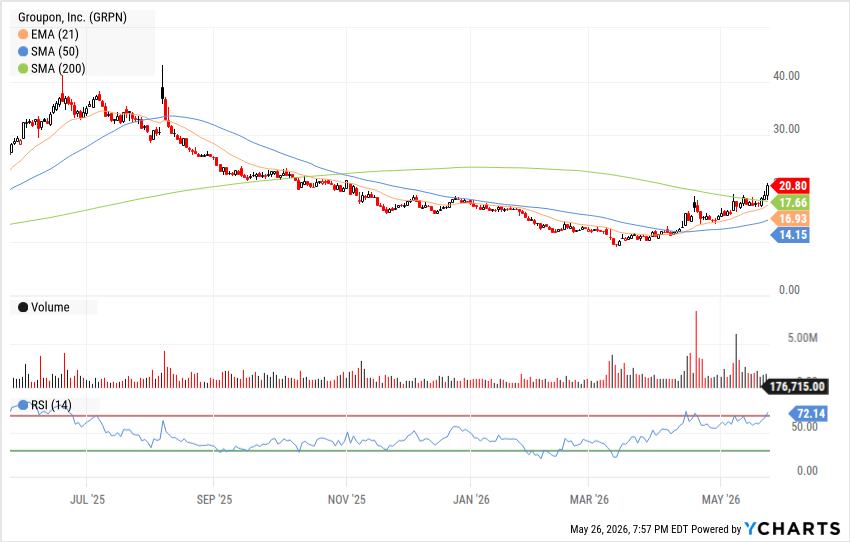Click the EMA (21) legend label
850x542 pixels.
(x=55, y=35)
